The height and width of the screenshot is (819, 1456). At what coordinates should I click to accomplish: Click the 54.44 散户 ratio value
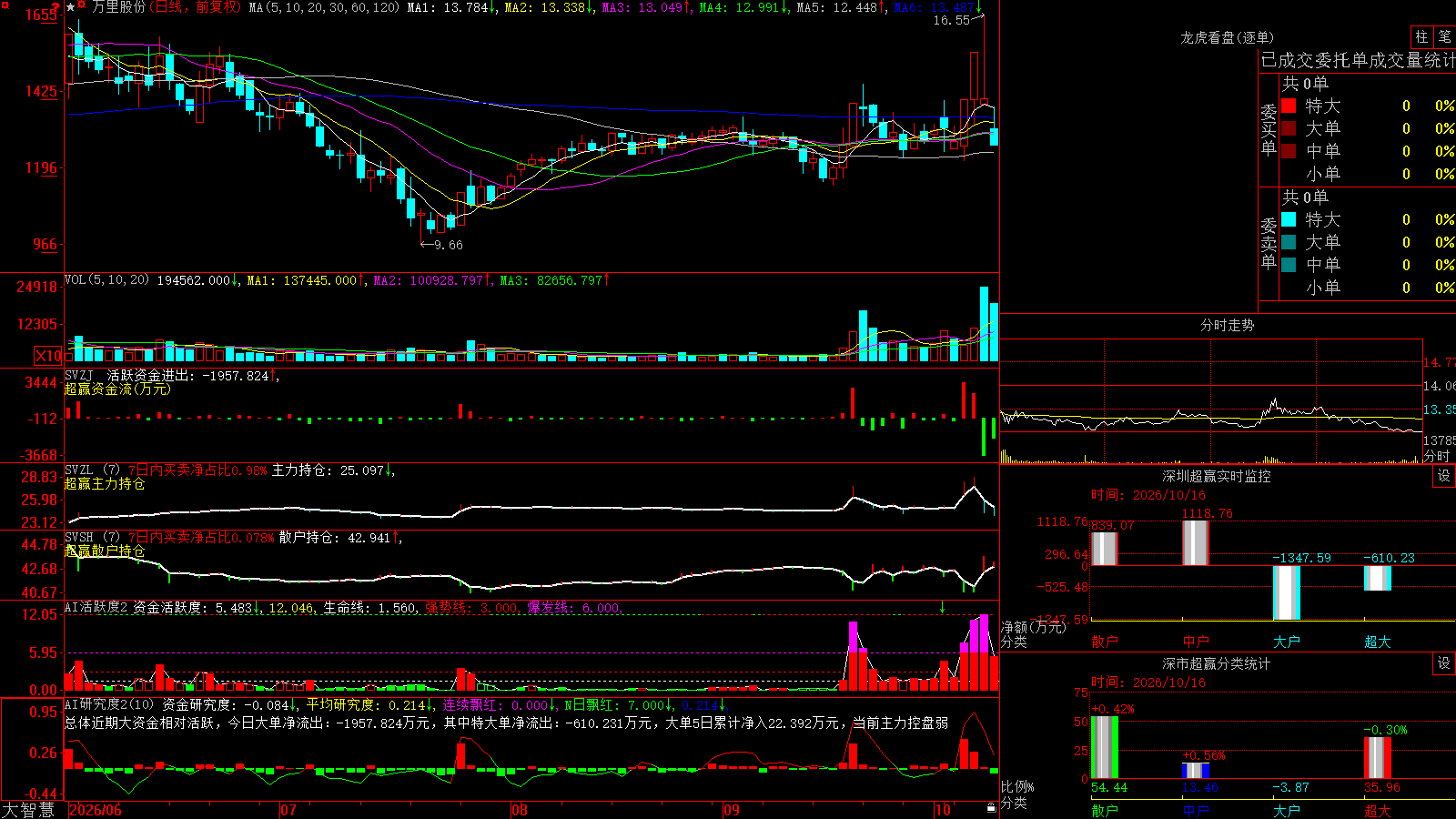click(1109, 787)
